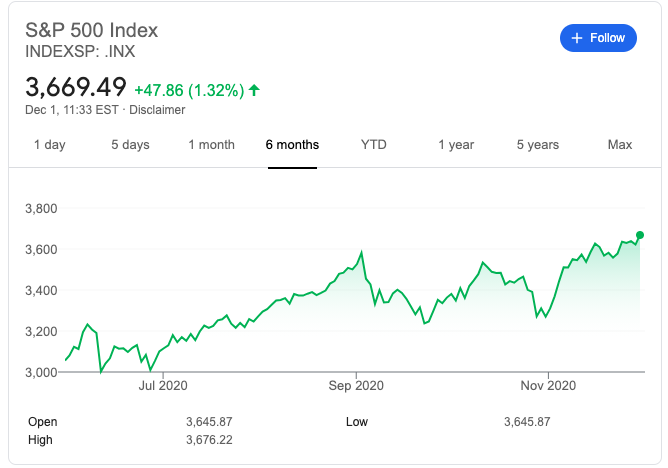Click the green endpoint dot on the chart

640,235
